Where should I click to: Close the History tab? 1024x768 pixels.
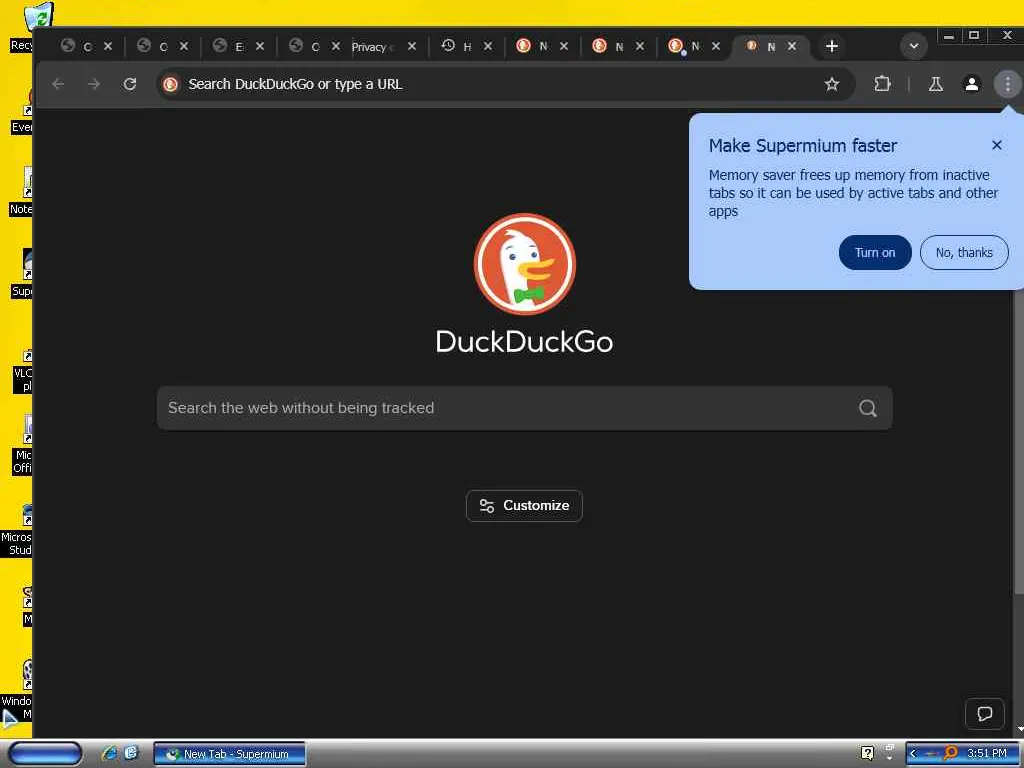[x=488, y=46]
